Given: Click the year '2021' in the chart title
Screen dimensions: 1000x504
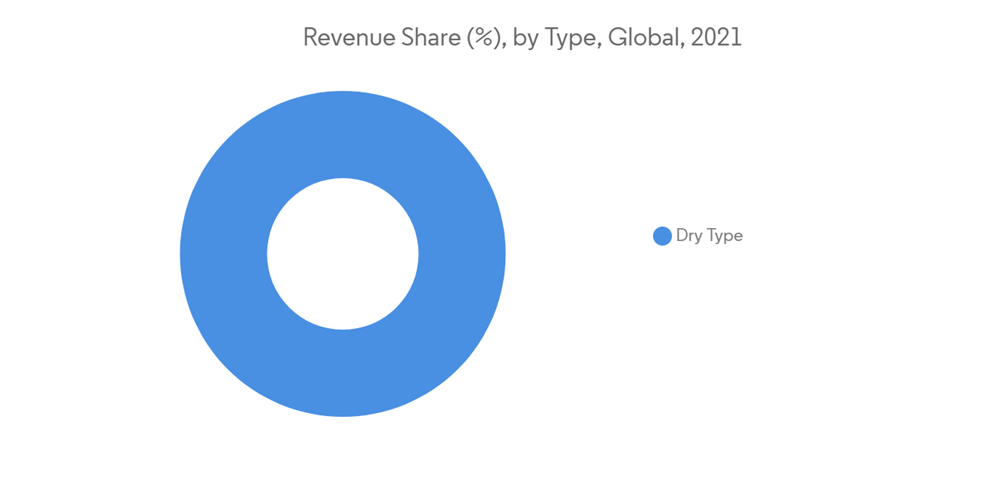Looking at the screenshot, I should (x=717, y=39).
